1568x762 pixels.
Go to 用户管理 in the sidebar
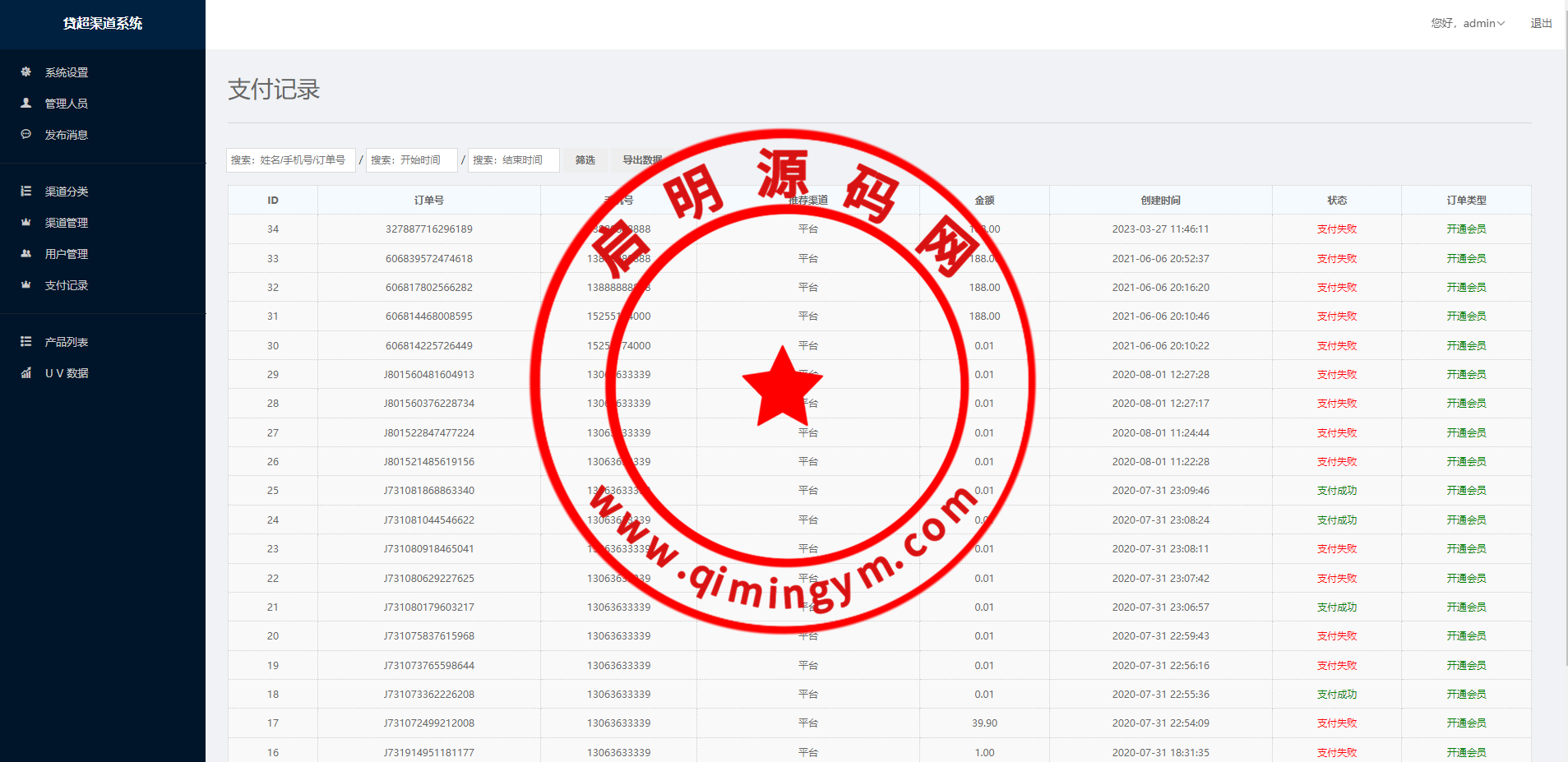(67, 254)
